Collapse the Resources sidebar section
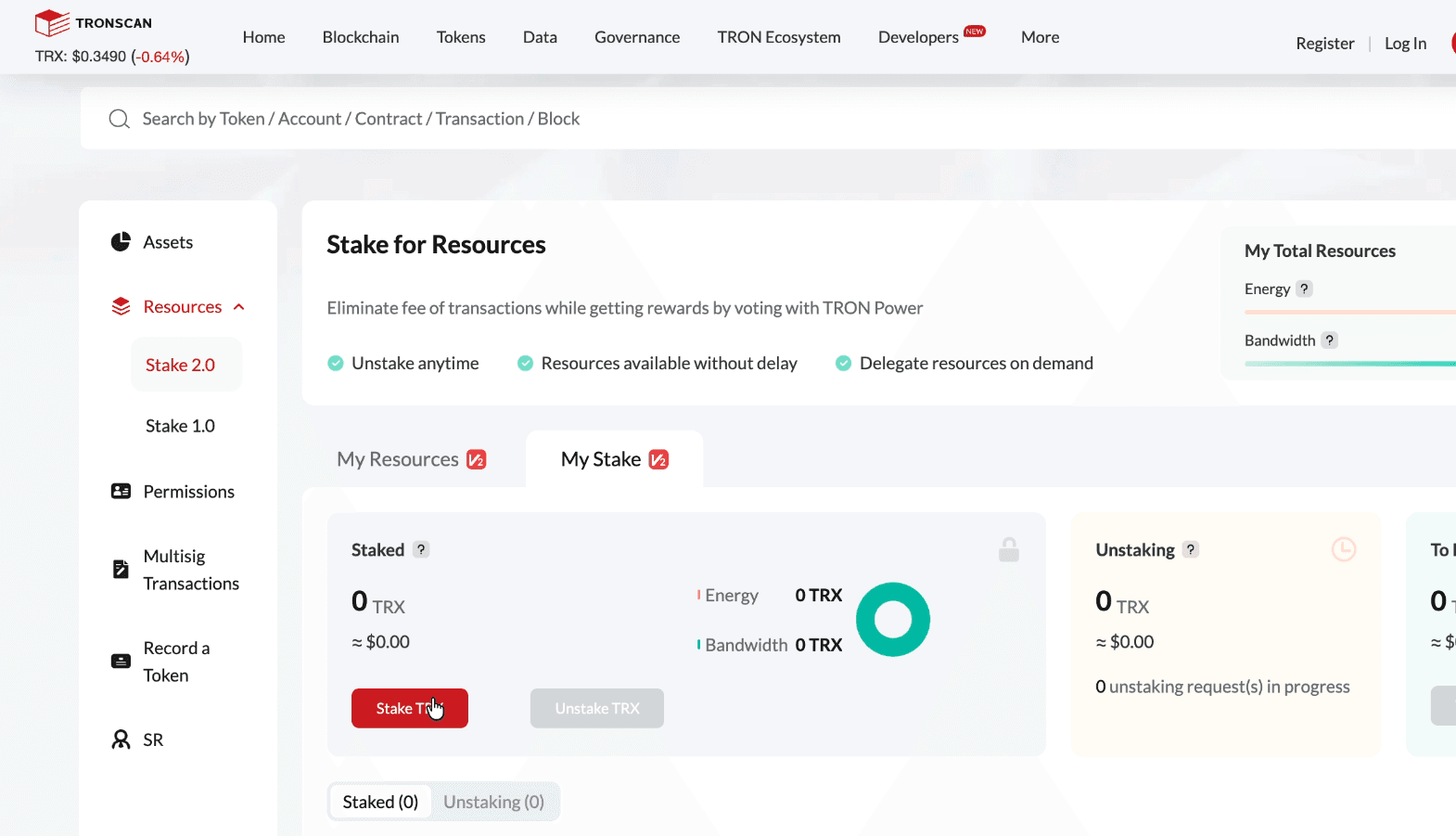This screenshot has width=1456, height=836. [x=239, y=307]
